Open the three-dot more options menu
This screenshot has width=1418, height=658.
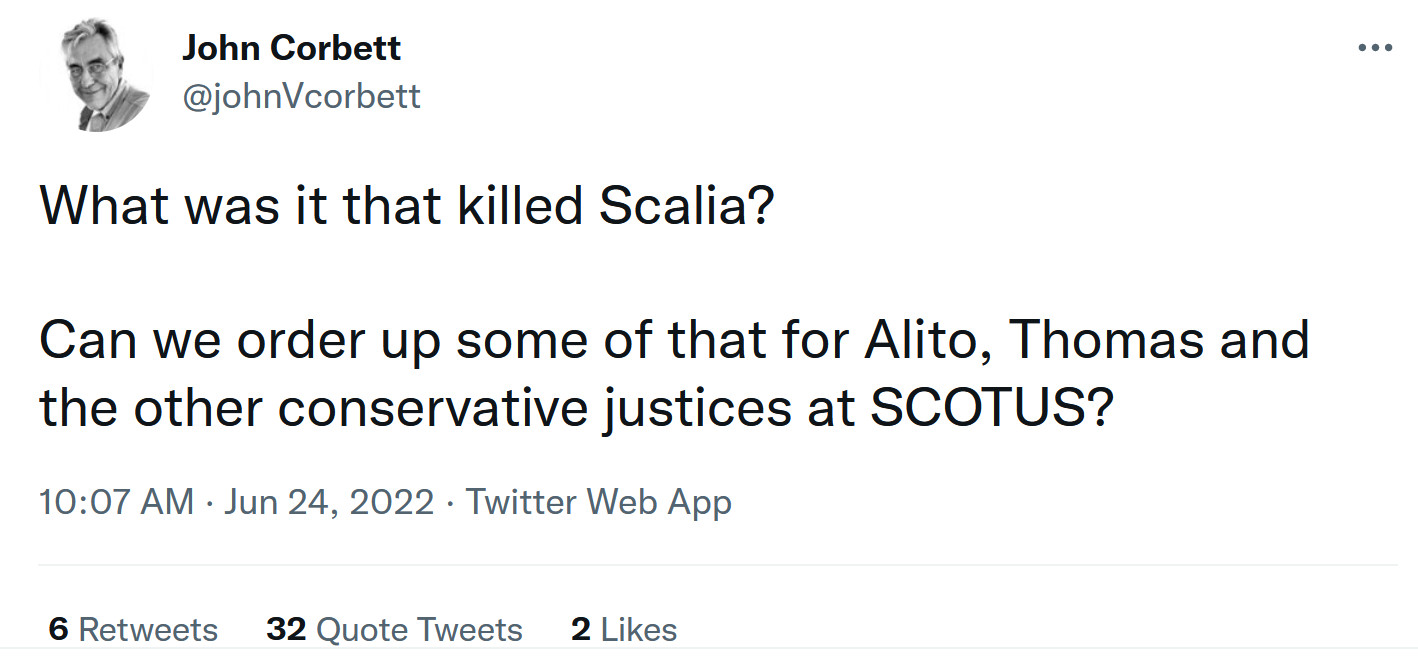(x=1374, y=49)
